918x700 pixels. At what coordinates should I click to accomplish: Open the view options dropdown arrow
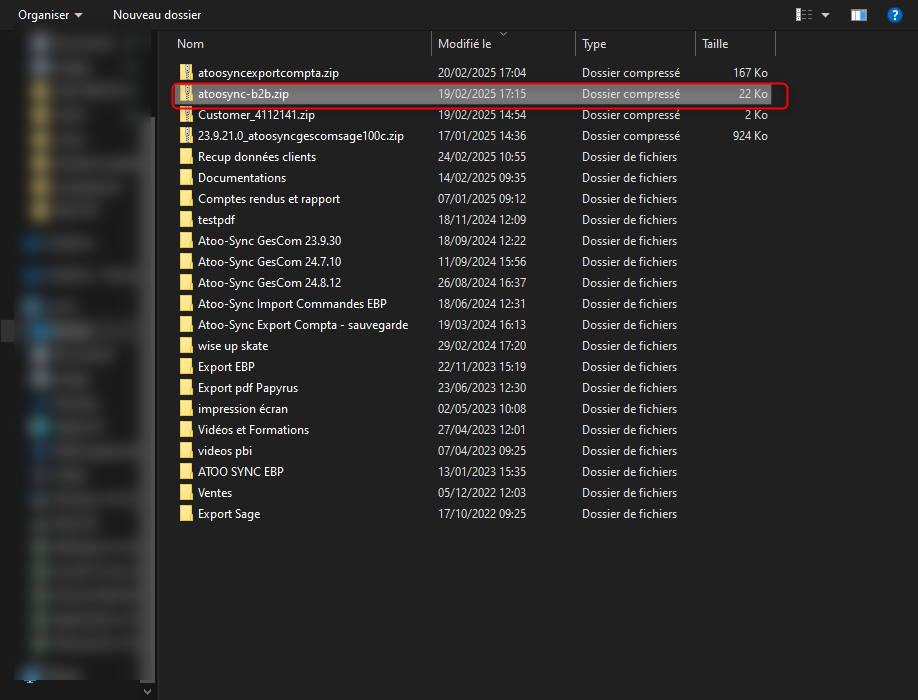coord(825,15)
